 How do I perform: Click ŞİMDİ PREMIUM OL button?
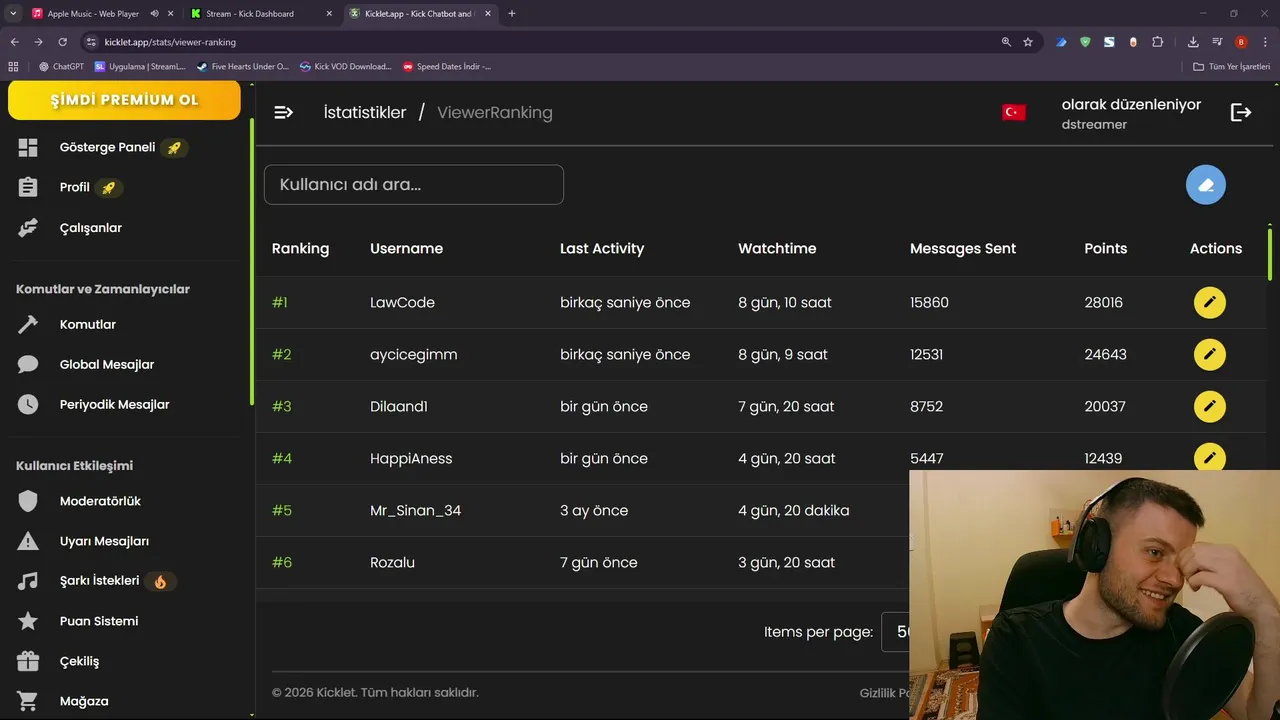[124, 100]
